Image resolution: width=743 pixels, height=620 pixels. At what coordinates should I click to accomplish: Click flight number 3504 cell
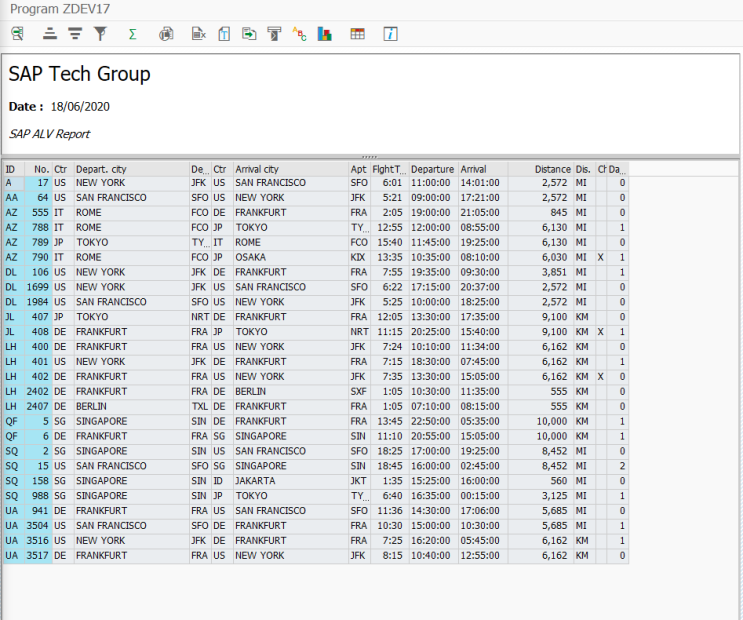[x=38, y=526]
